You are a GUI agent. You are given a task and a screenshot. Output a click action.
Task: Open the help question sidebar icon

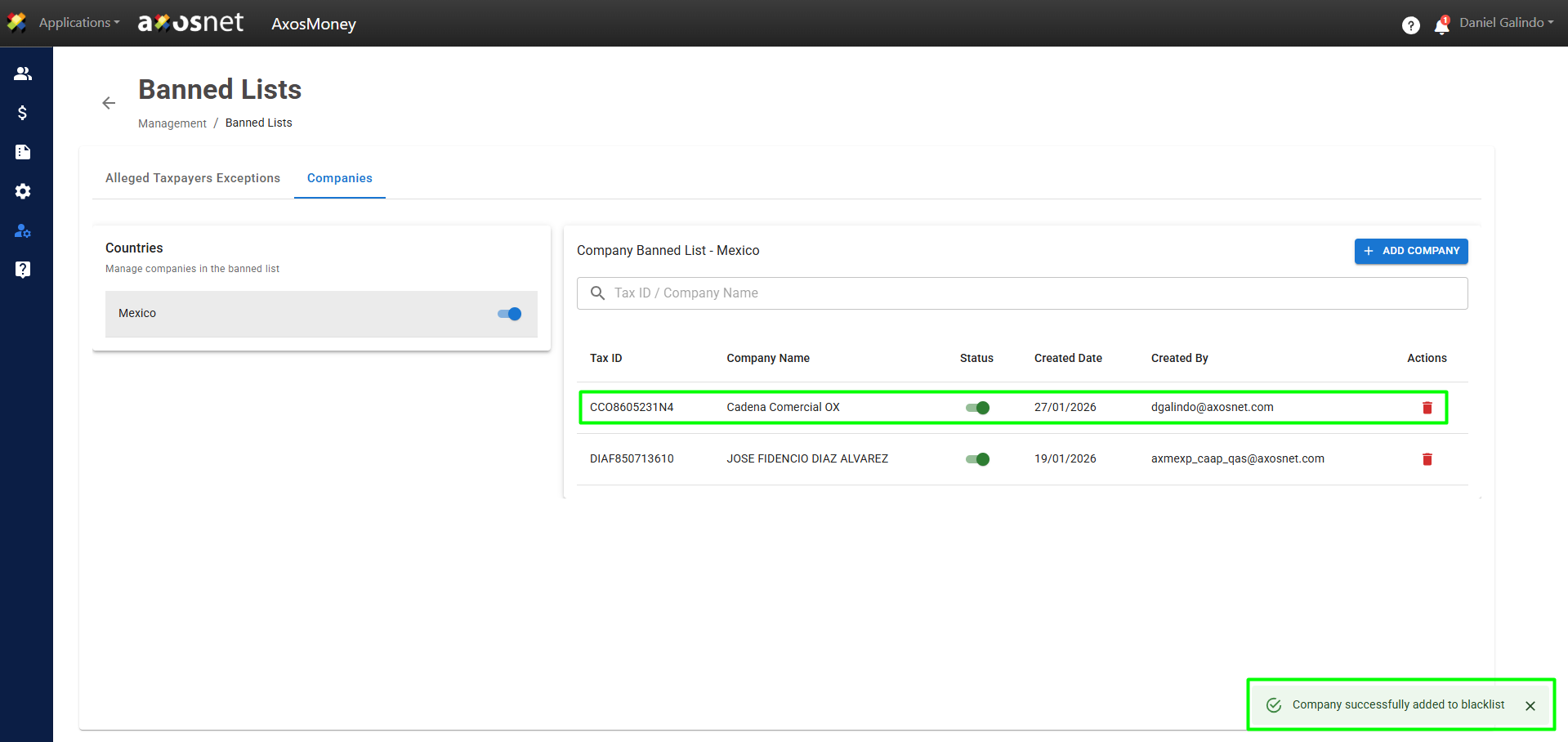(x=23, y=270)
